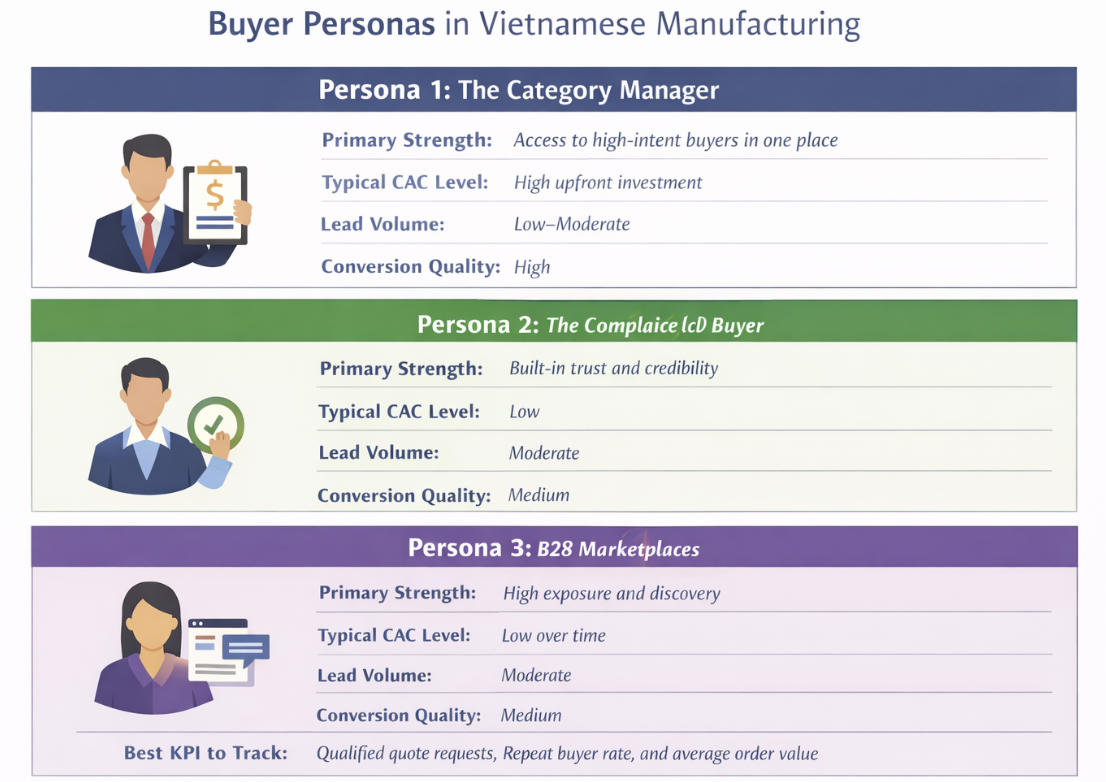This screenshot has width=1106, height=782.
Task: Click the 'Qualified quote requests' KPI text
Action: [x=406, y=753]
